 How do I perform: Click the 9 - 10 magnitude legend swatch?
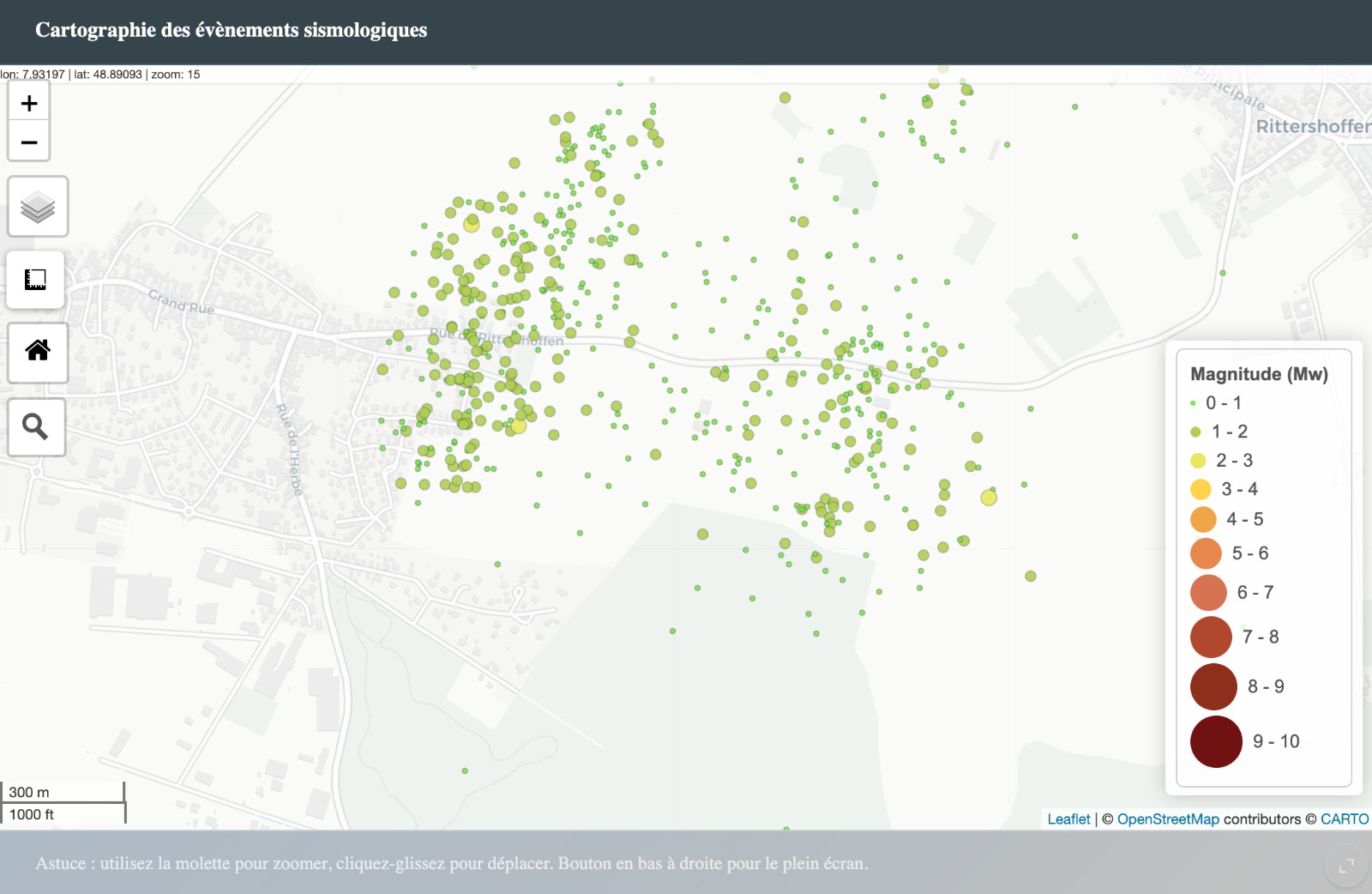pyautogui.click(x=1216, y=741)
